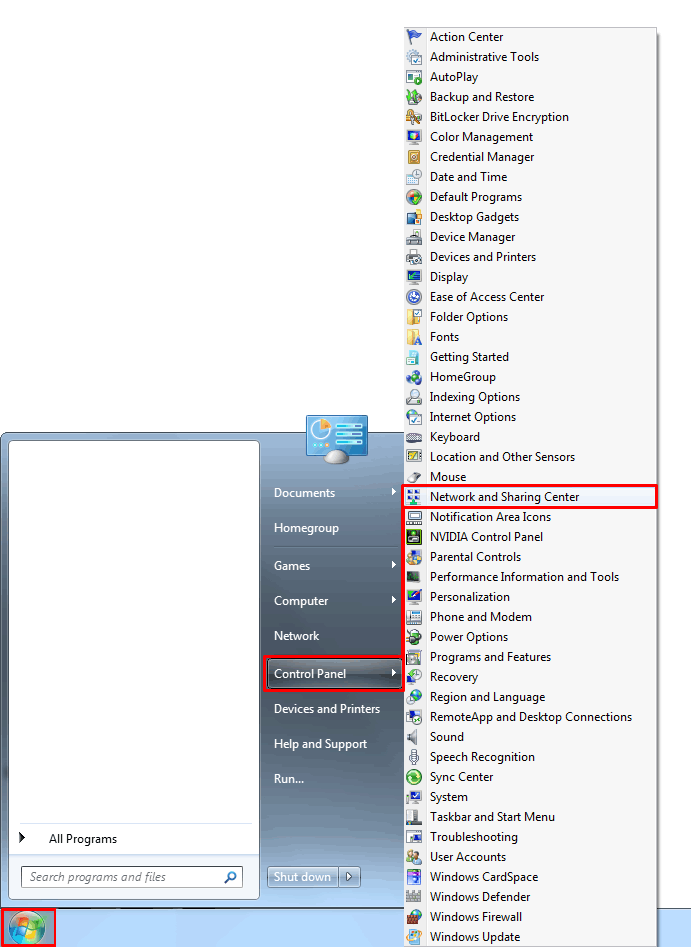This screenshot has height=947, width=691.
Task: Select Region and Language
Action: [530, 696]
